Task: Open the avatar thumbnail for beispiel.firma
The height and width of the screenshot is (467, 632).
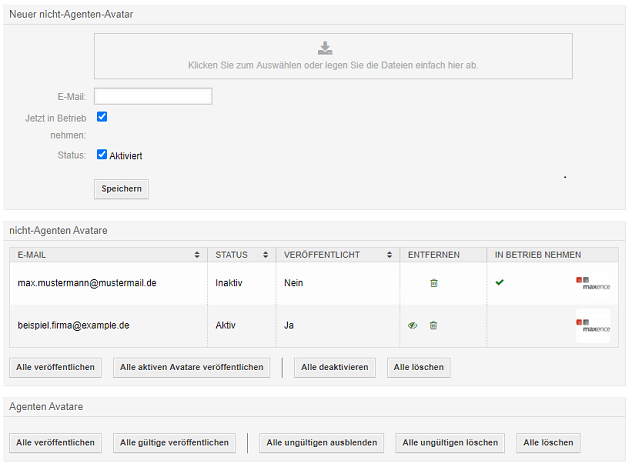Action: click(593, 325)
